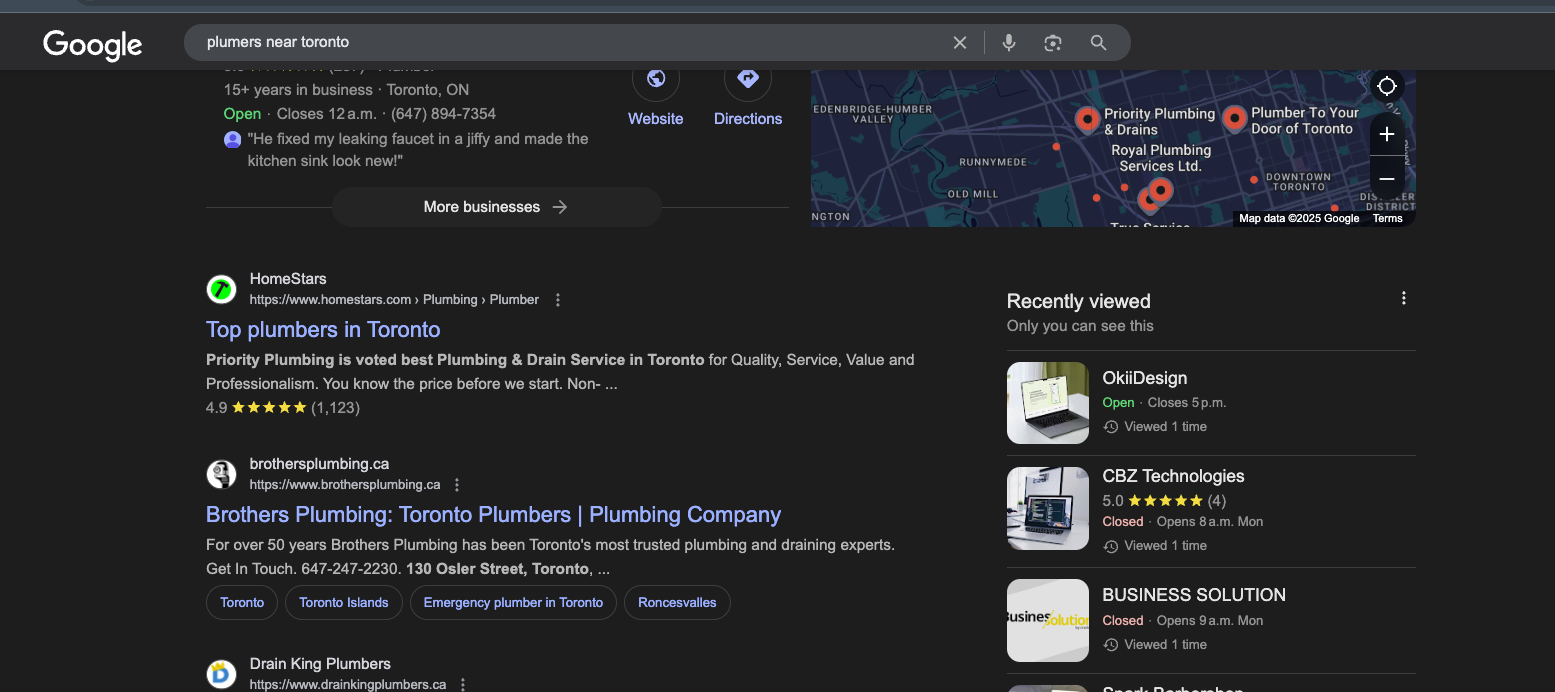
Task: Click inside the search box text
Action: tap(278, 43)
